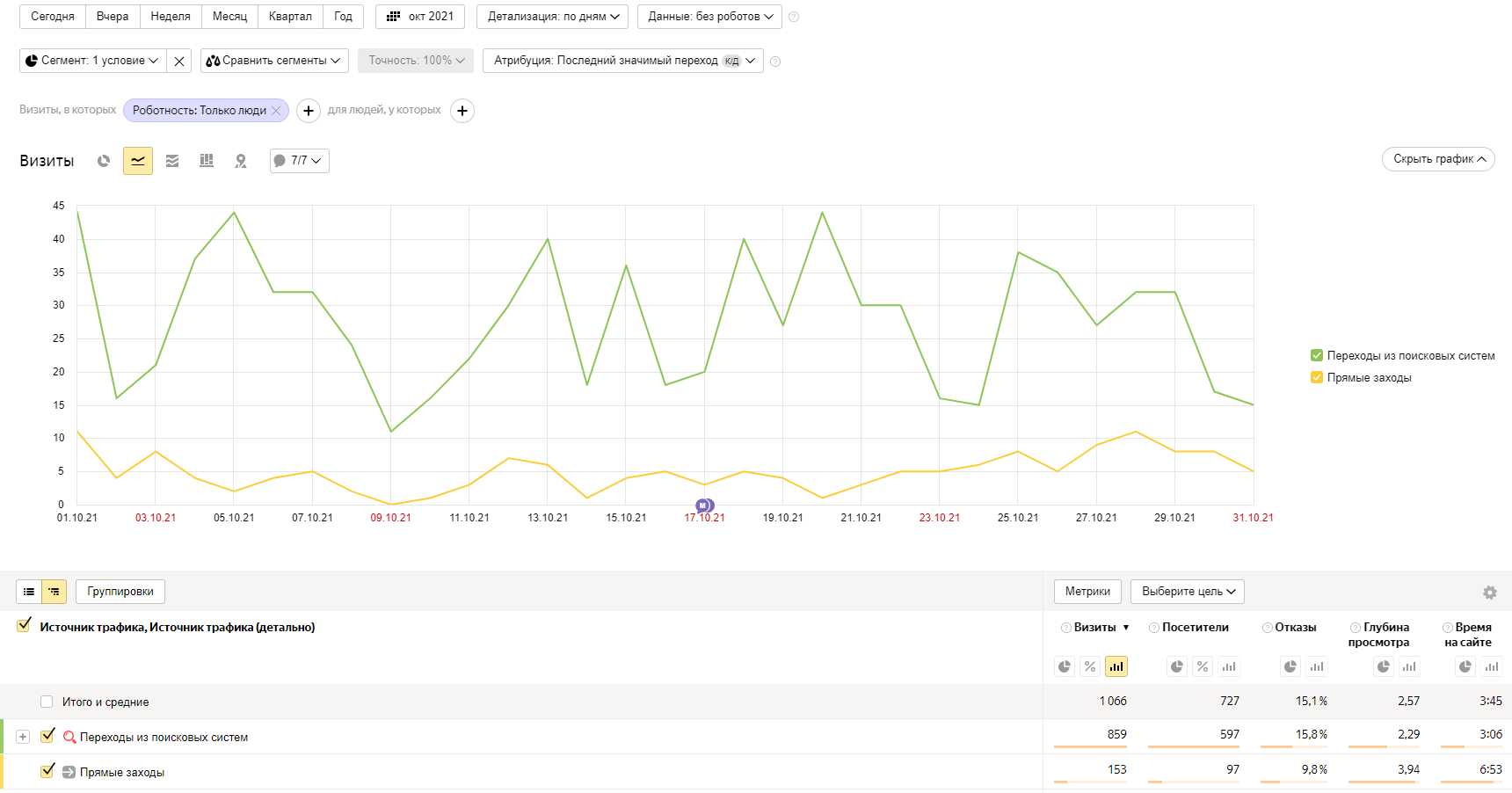Select the line chart icon next to Визиты
Screen dimensions: 1512x793
click(138, 161)
